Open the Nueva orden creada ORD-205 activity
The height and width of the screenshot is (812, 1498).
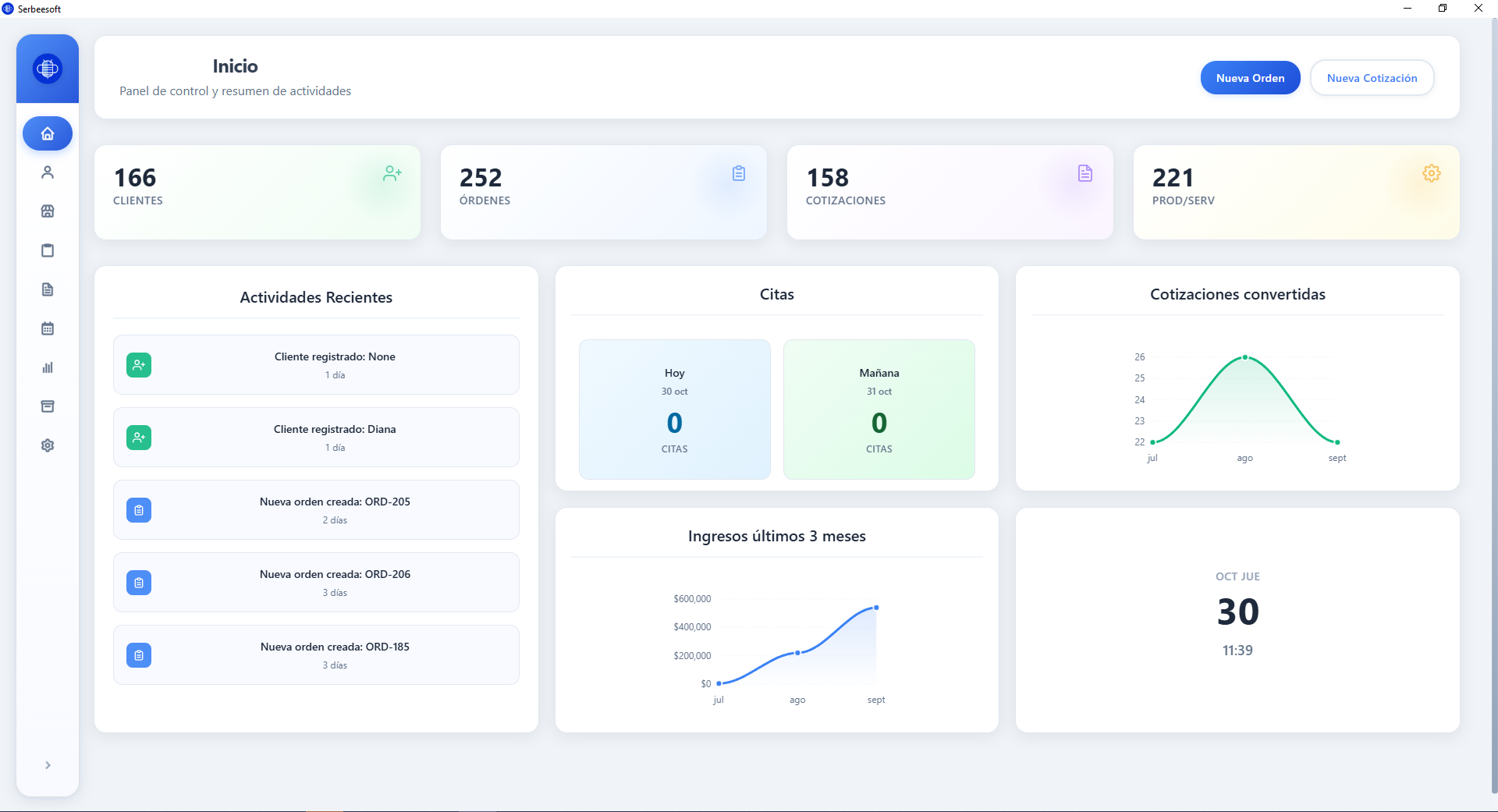pyautogui.click(x=316, y=510)
